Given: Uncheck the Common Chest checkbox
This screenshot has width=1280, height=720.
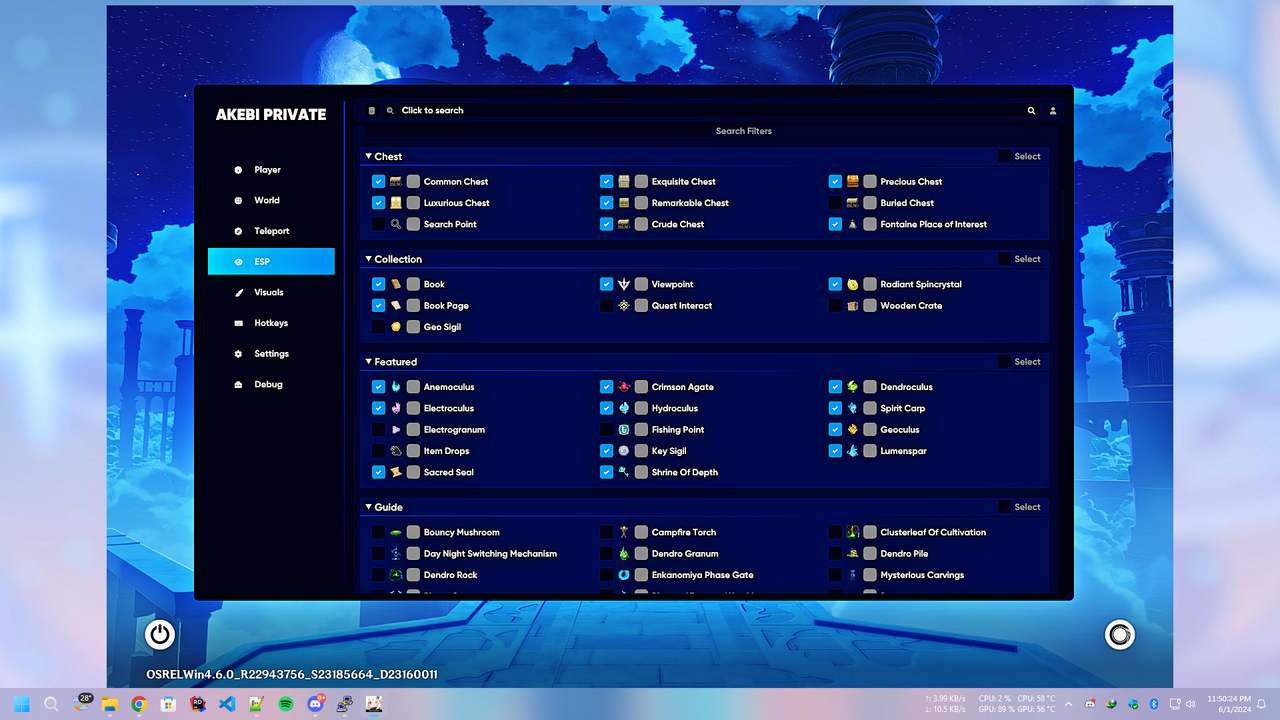Looking at the screenshot, I should click(378, 182).
